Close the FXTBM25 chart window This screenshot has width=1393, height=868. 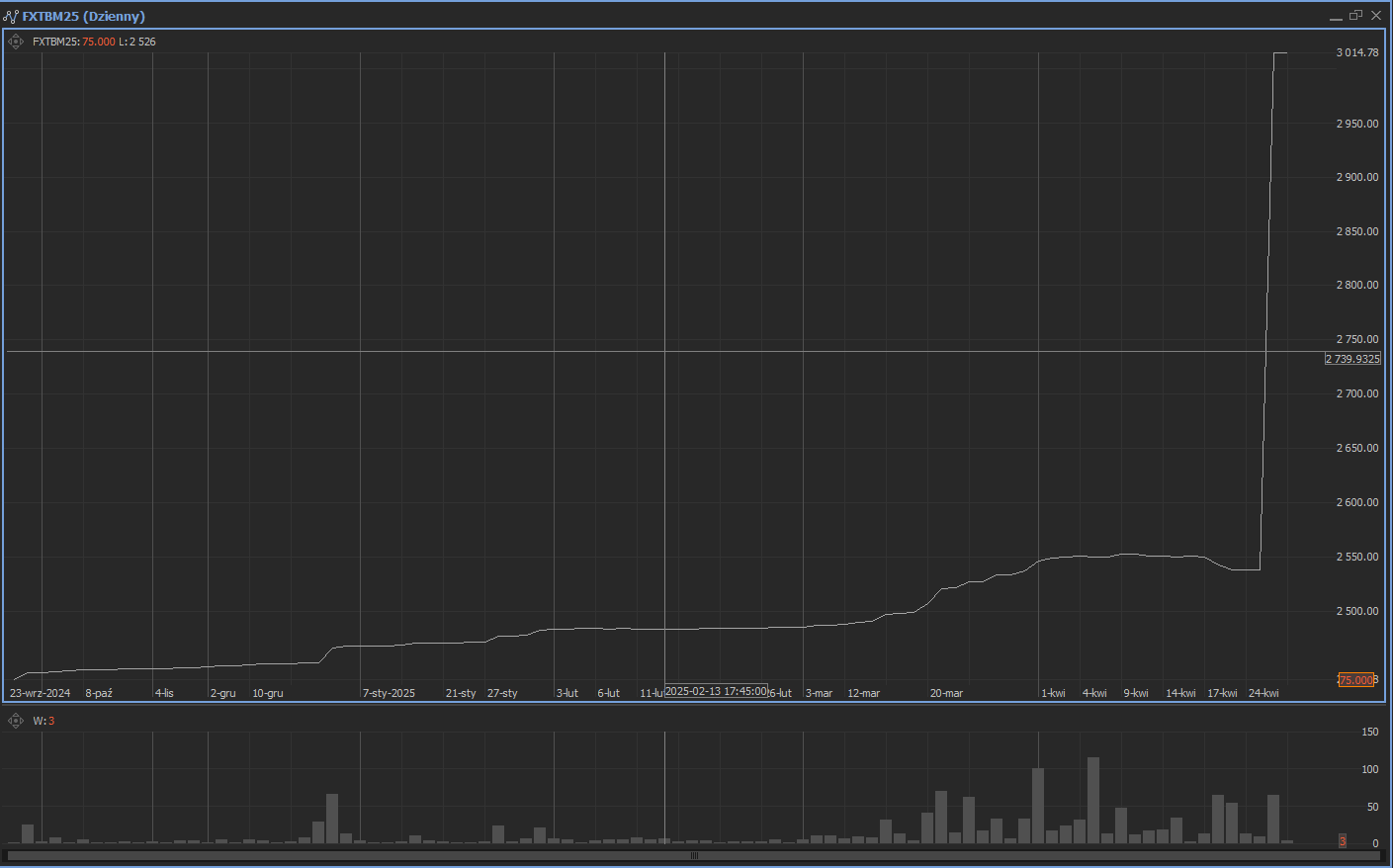click(1376, 16)
